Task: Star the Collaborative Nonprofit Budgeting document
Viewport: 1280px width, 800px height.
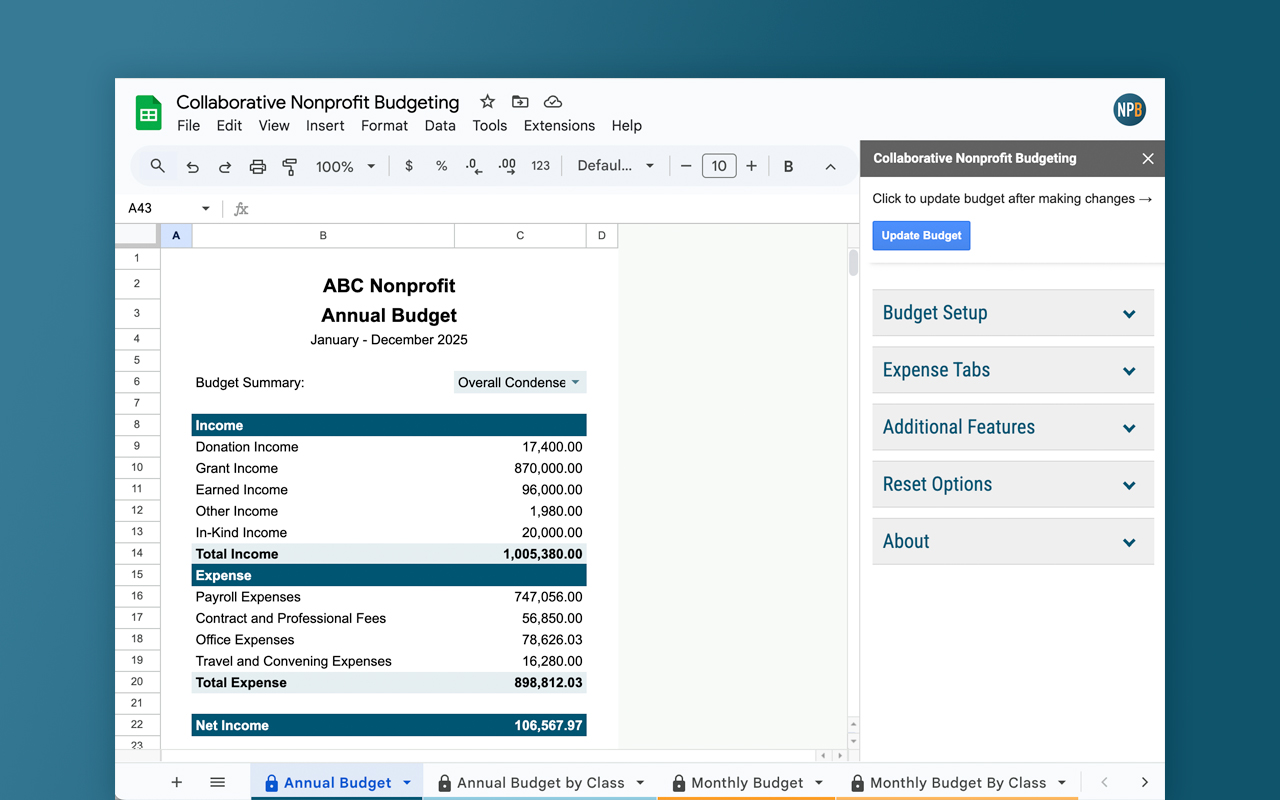Action: [x=487, y=102]
